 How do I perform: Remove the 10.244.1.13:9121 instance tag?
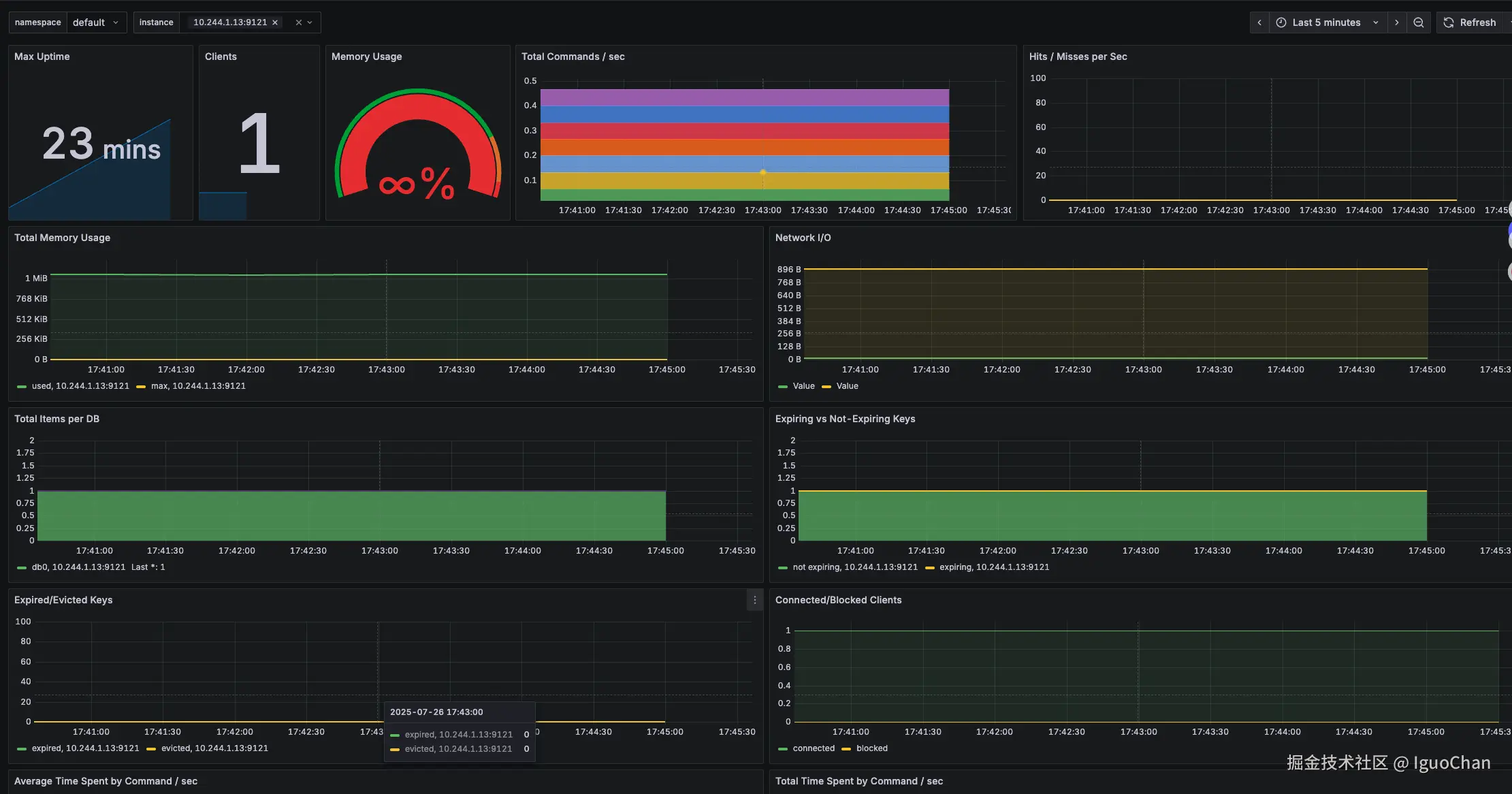click(x=275, y=22)
